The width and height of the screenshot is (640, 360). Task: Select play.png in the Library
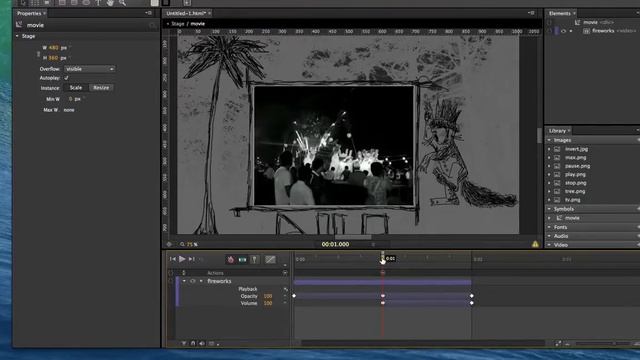coord(576,175)
